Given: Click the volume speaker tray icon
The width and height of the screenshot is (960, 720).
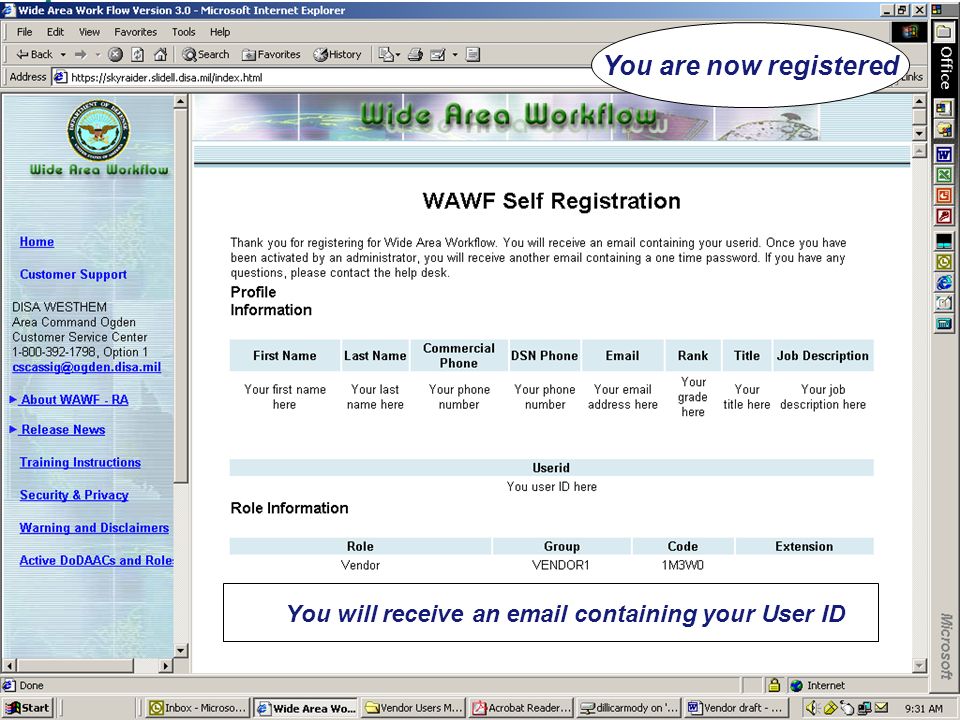Looking at the screenshot, I should click(x=812, y=708).
